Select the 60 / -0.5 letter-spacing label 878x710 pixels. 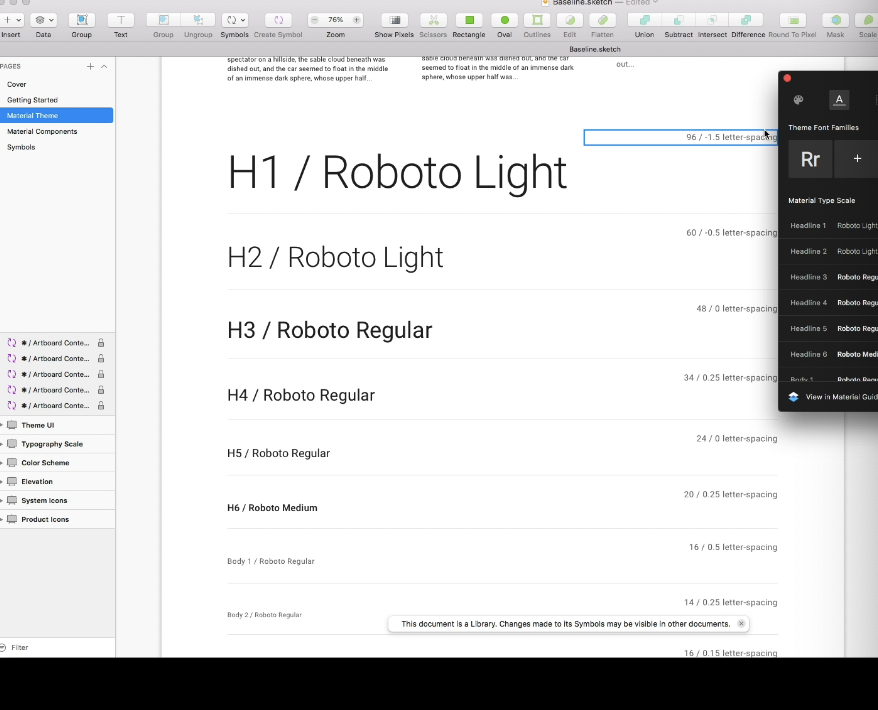(731, 233)
